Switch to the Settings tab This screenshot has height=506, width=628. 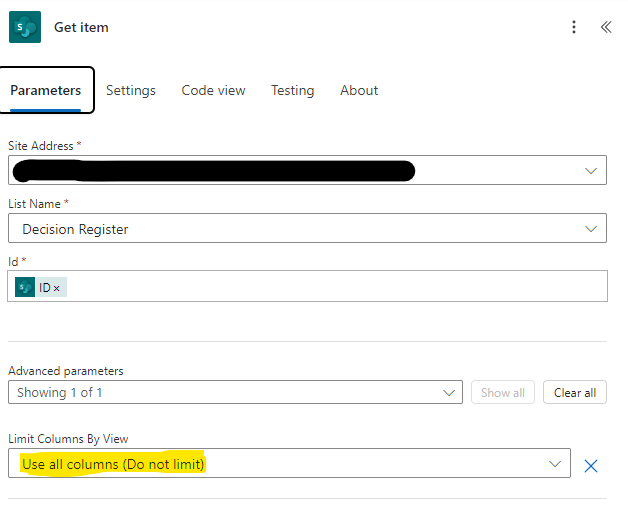[x=131, y=91]
